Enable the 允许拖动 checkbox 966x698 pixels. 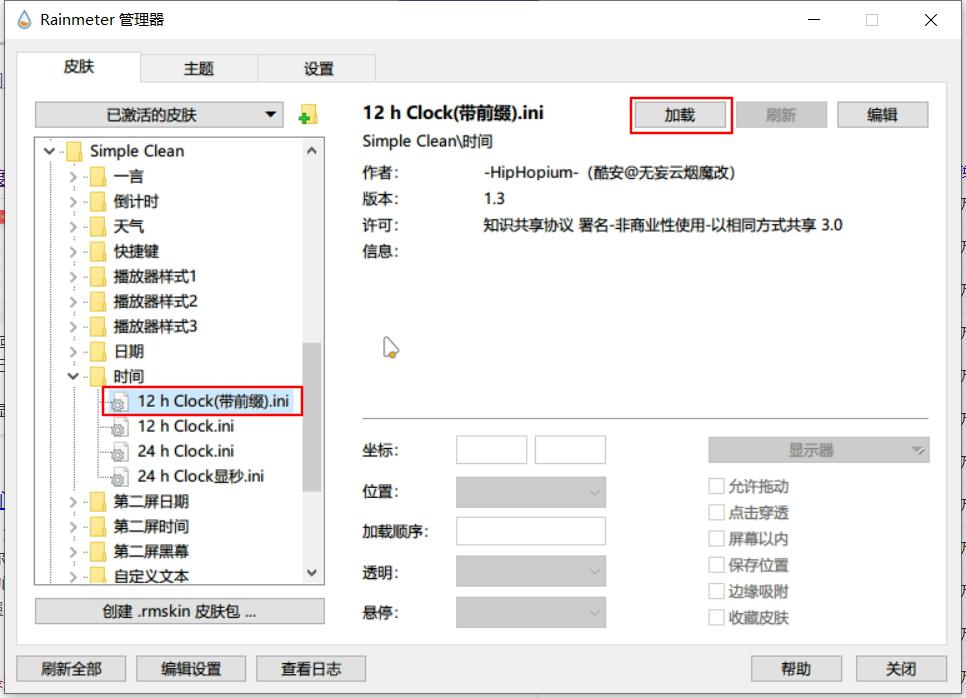point(715,487)
